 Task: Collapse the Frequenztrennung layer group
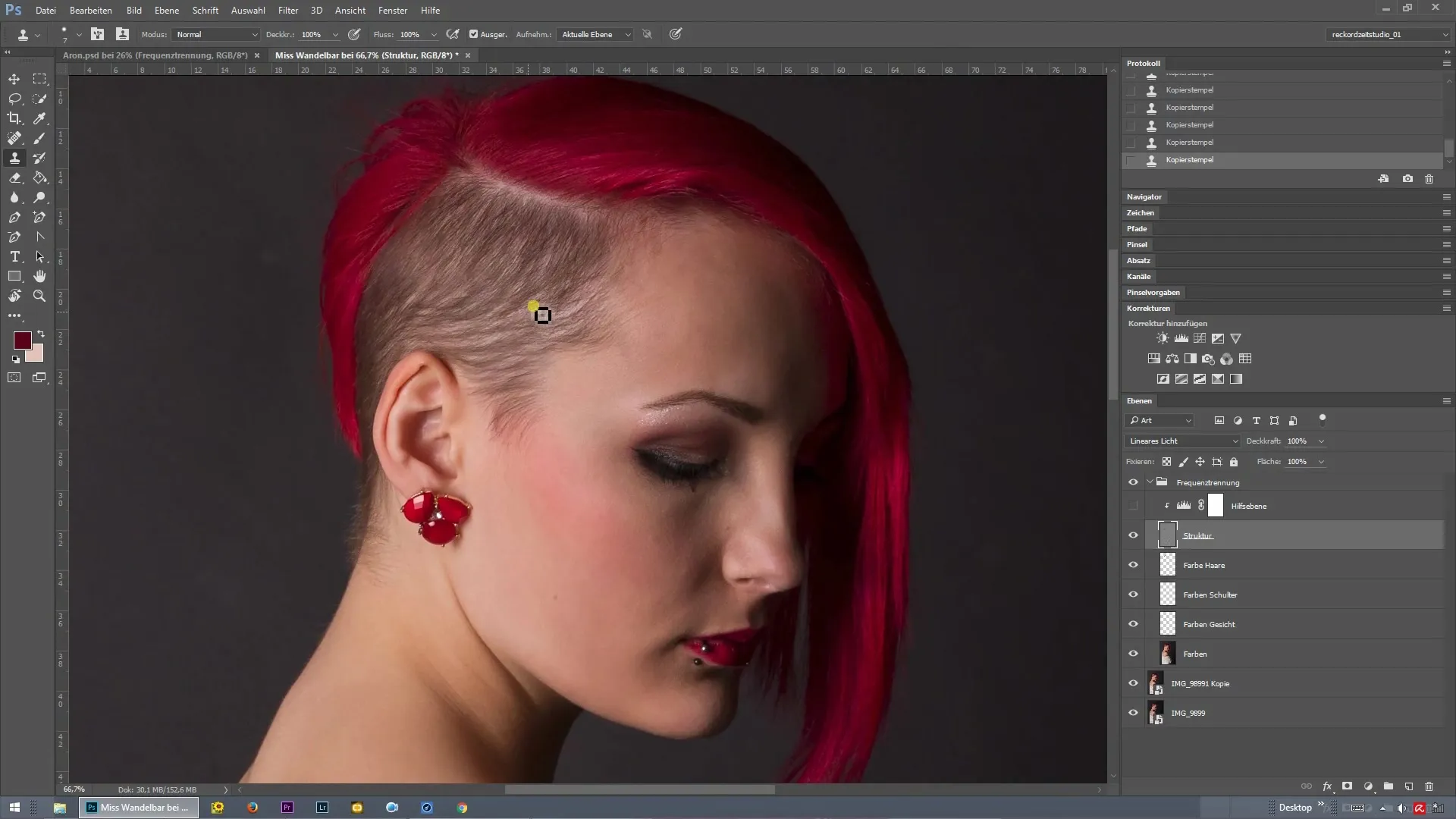[1150, 482]
